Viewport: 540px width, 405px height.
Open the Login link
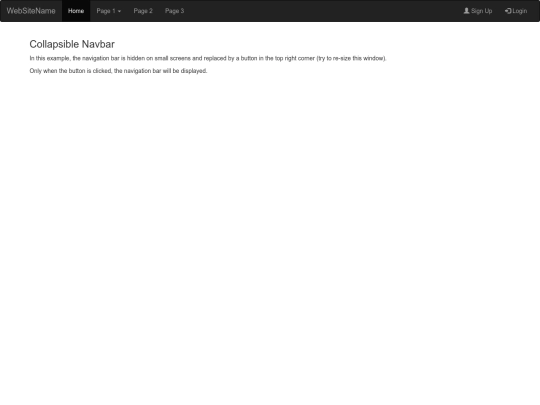click(x=516, y=11)
